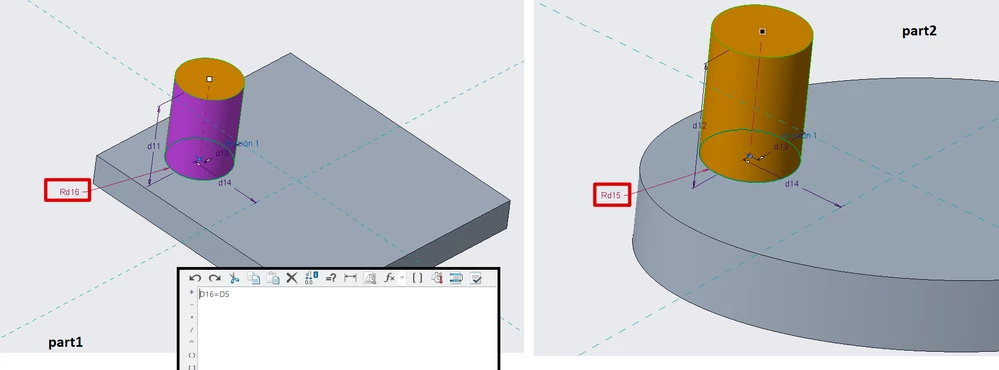Click the white drag handle atop part1 cylinder

pyautogui.click(x=209, y=79)
